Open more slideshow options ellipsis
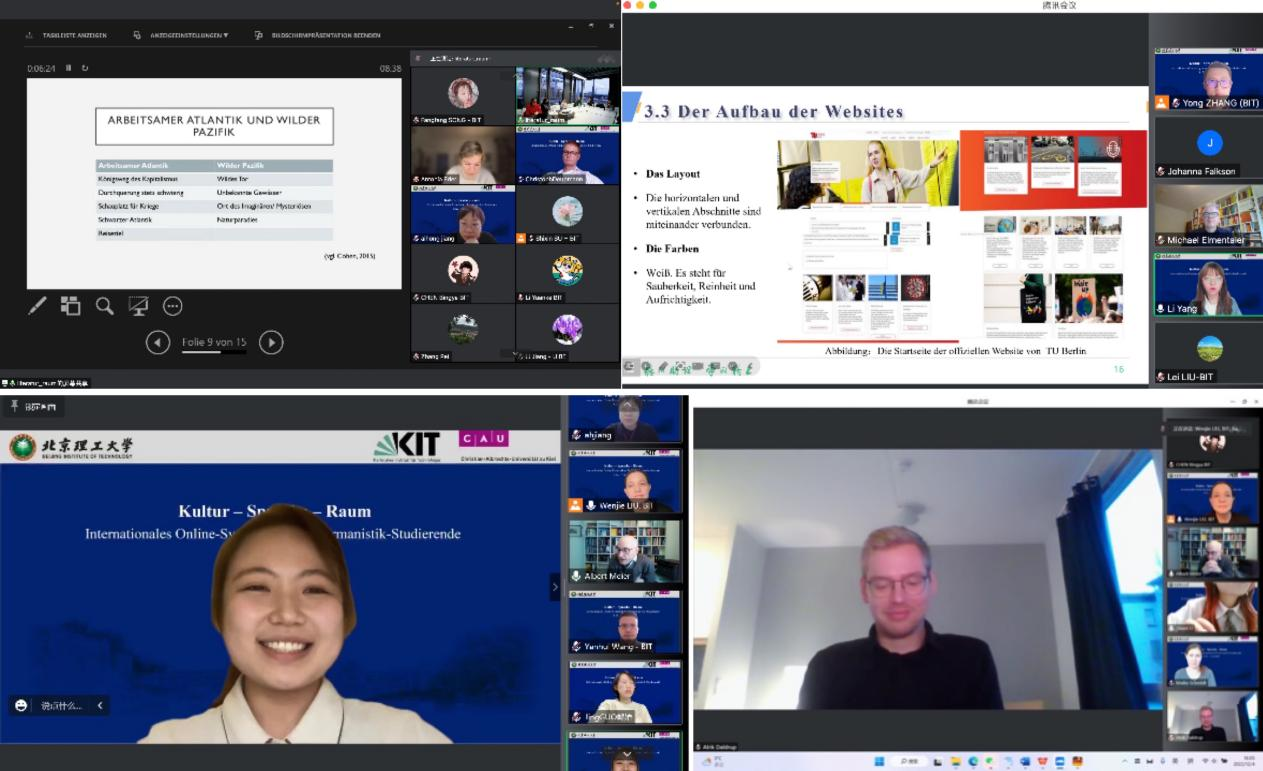 pos(172,306)
